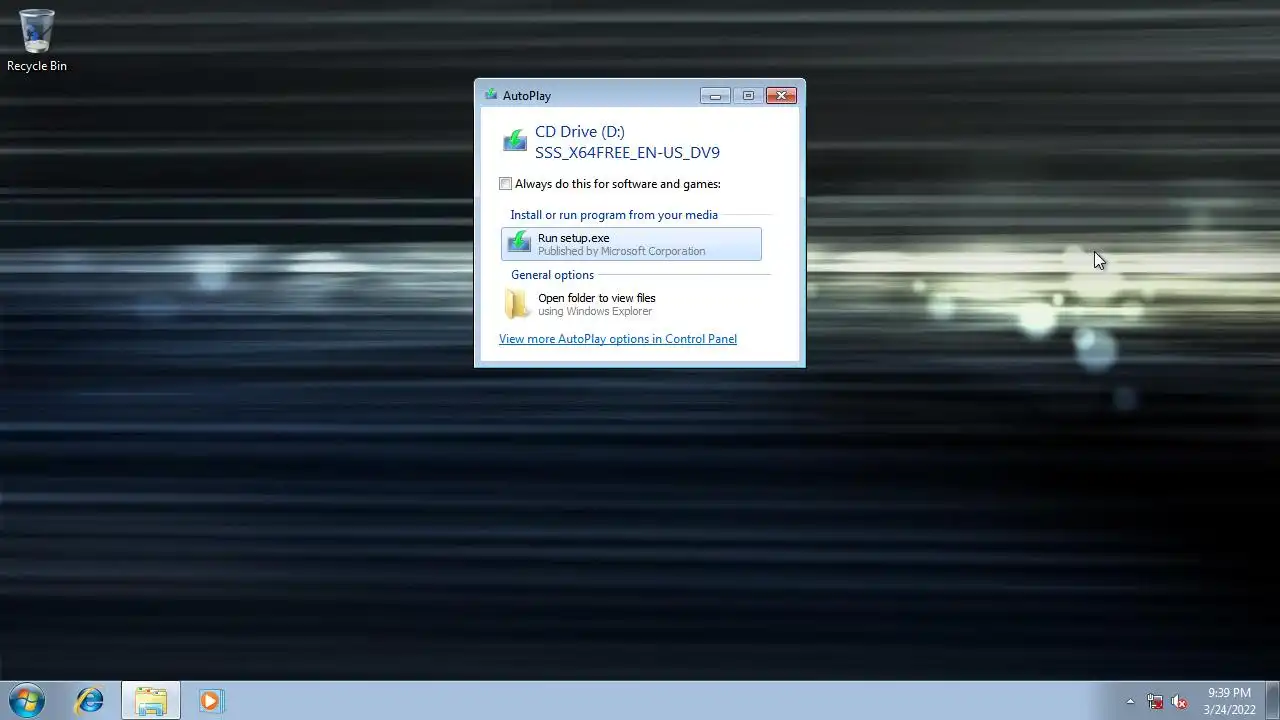Click the AutoPlay title bar icon
Screen dimensions: 1280x720
(491, 95)
